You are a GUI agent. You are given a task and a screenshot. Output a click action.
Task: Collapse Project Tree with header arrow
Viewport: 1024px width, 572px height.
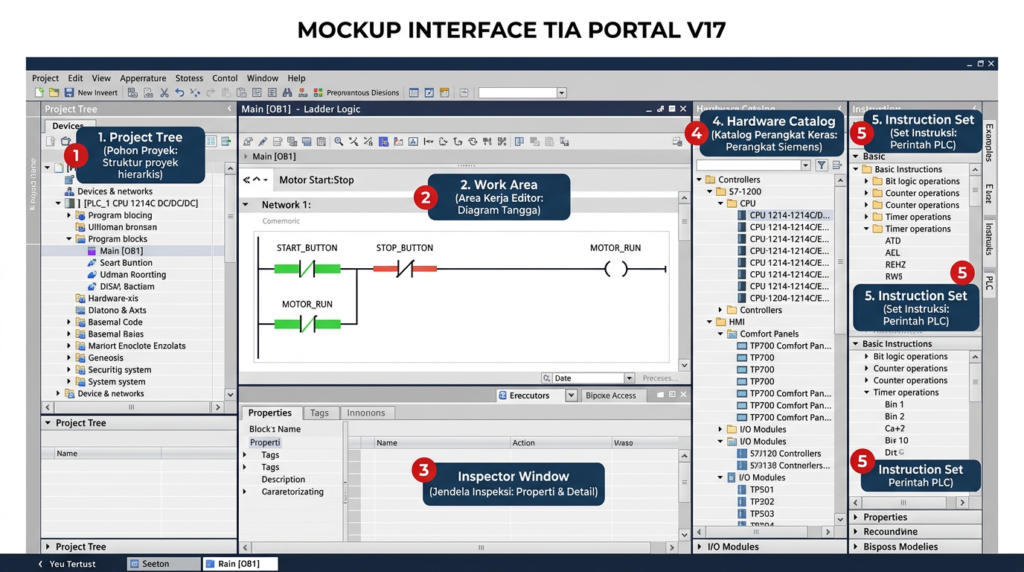pyautogui.click(x=229, y=109)
